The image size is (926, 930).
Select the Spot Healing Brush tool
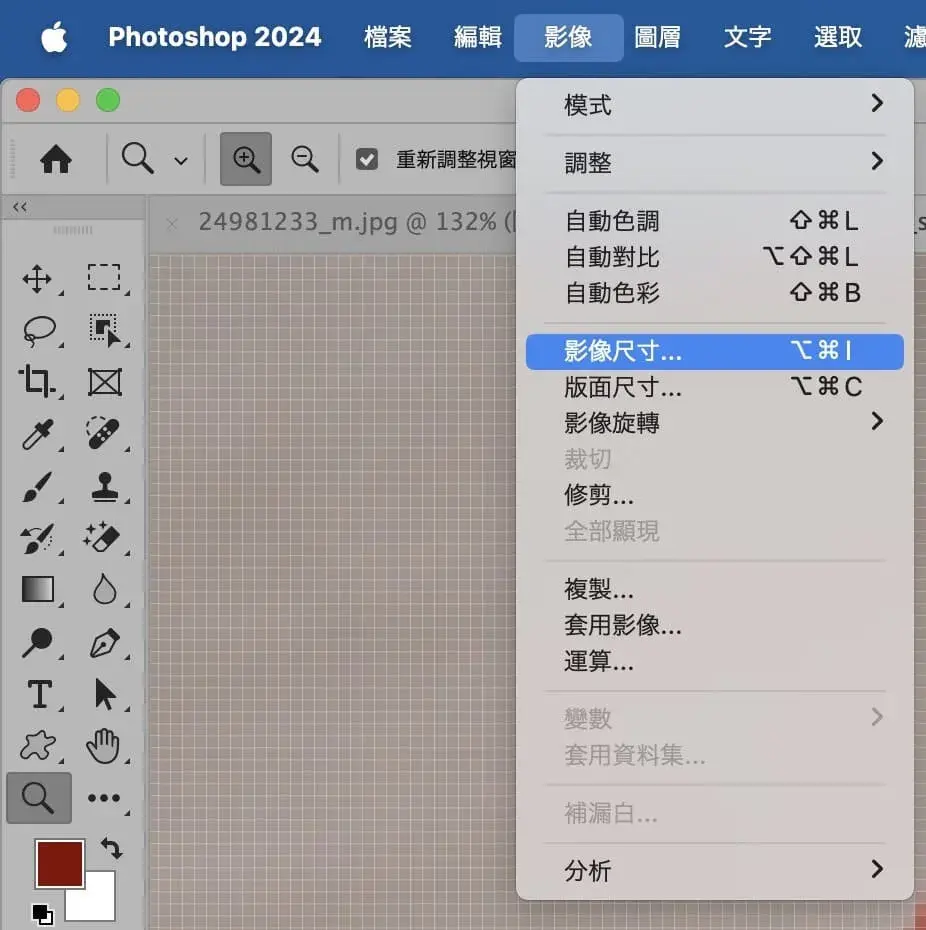103,432
